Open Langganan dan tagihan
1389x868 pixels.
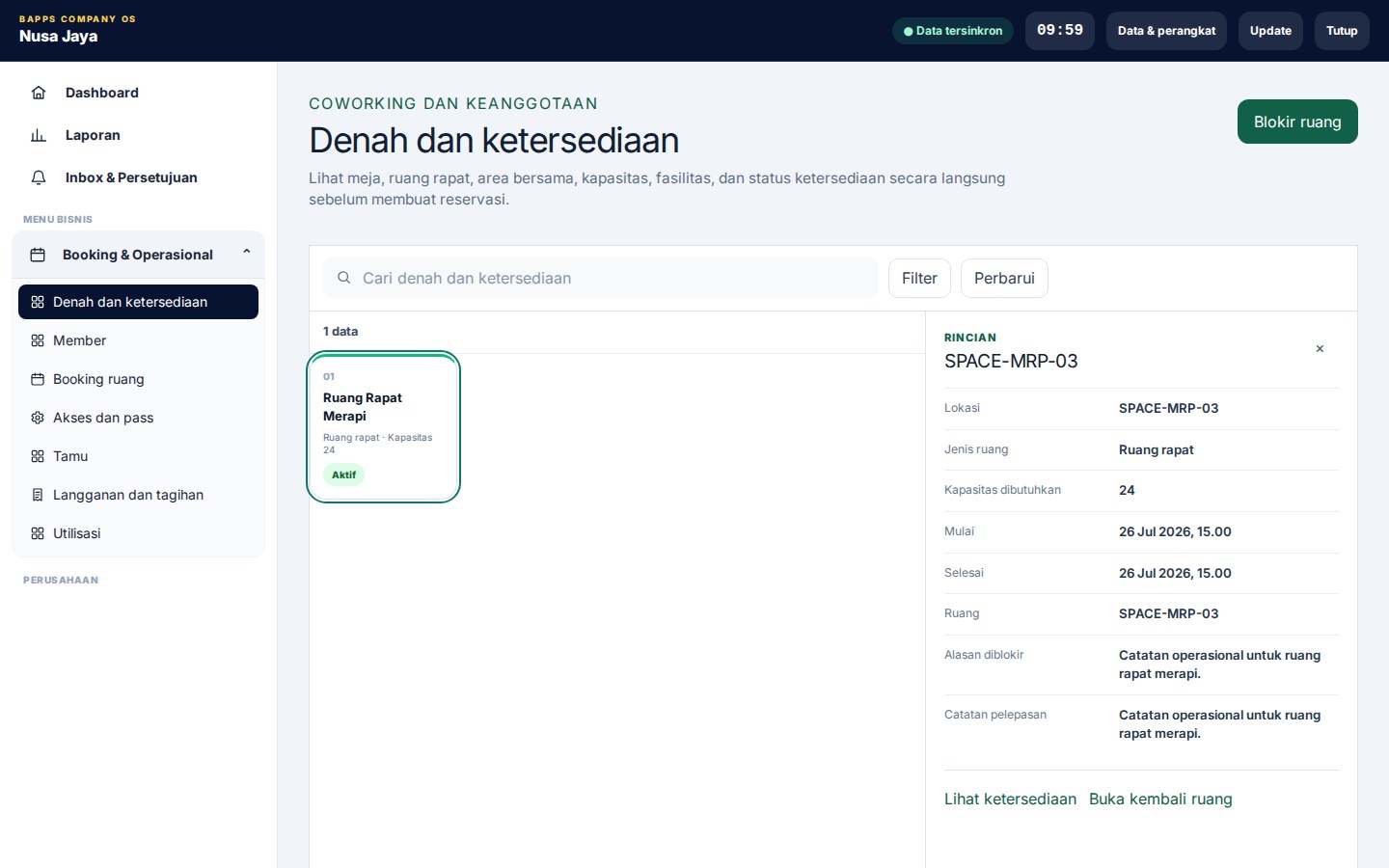(139, 495)
